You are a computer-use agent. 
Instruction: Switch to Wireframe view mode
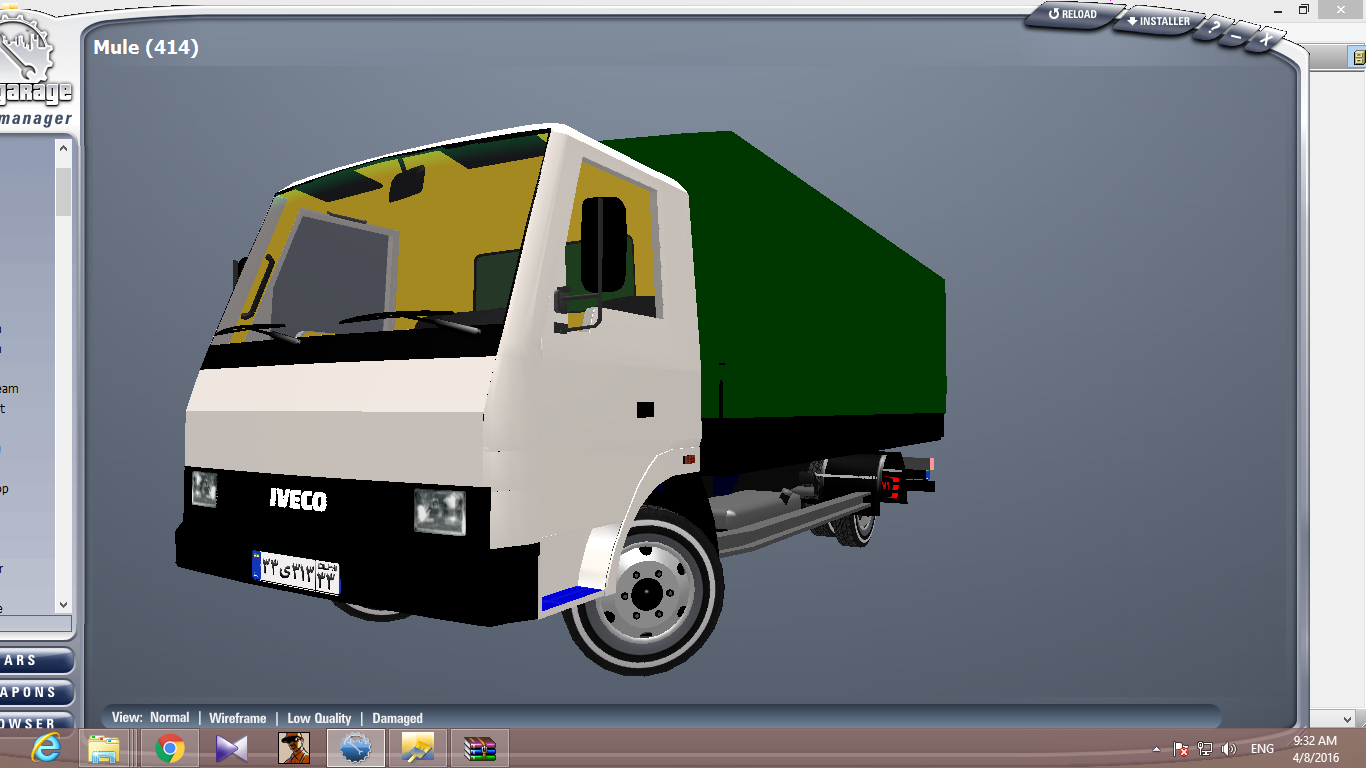click(237, 718)
